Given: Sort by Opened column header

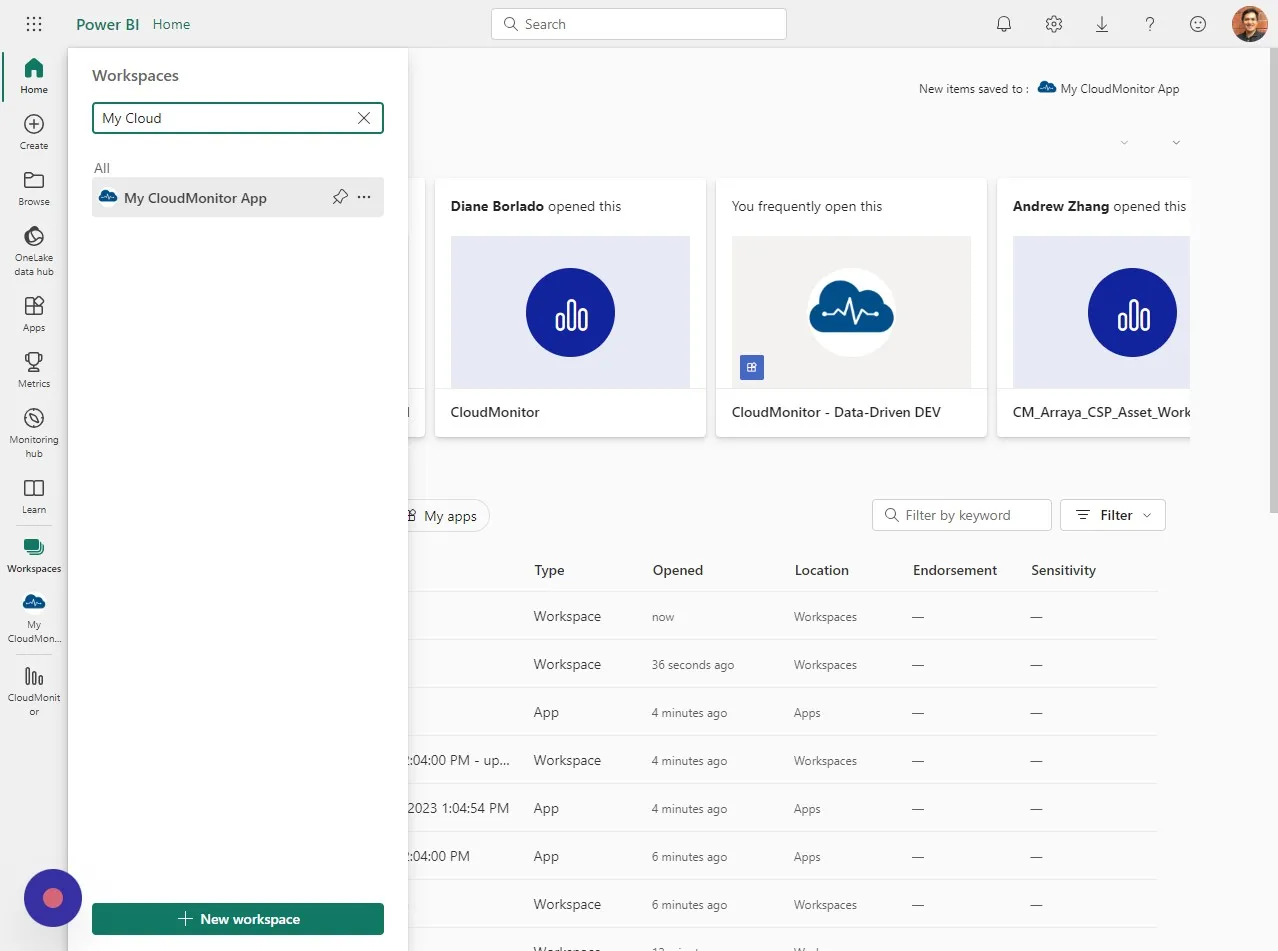Looking at the screenshot, I should coord(678,570).
